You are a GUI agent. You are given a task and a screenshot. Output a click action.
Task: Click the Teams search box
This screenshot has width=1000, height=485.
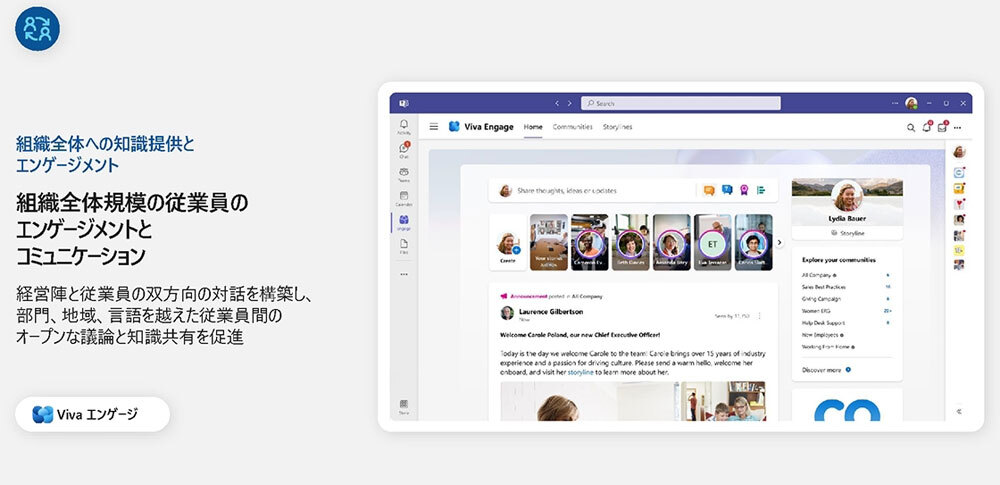click(681, 103)
